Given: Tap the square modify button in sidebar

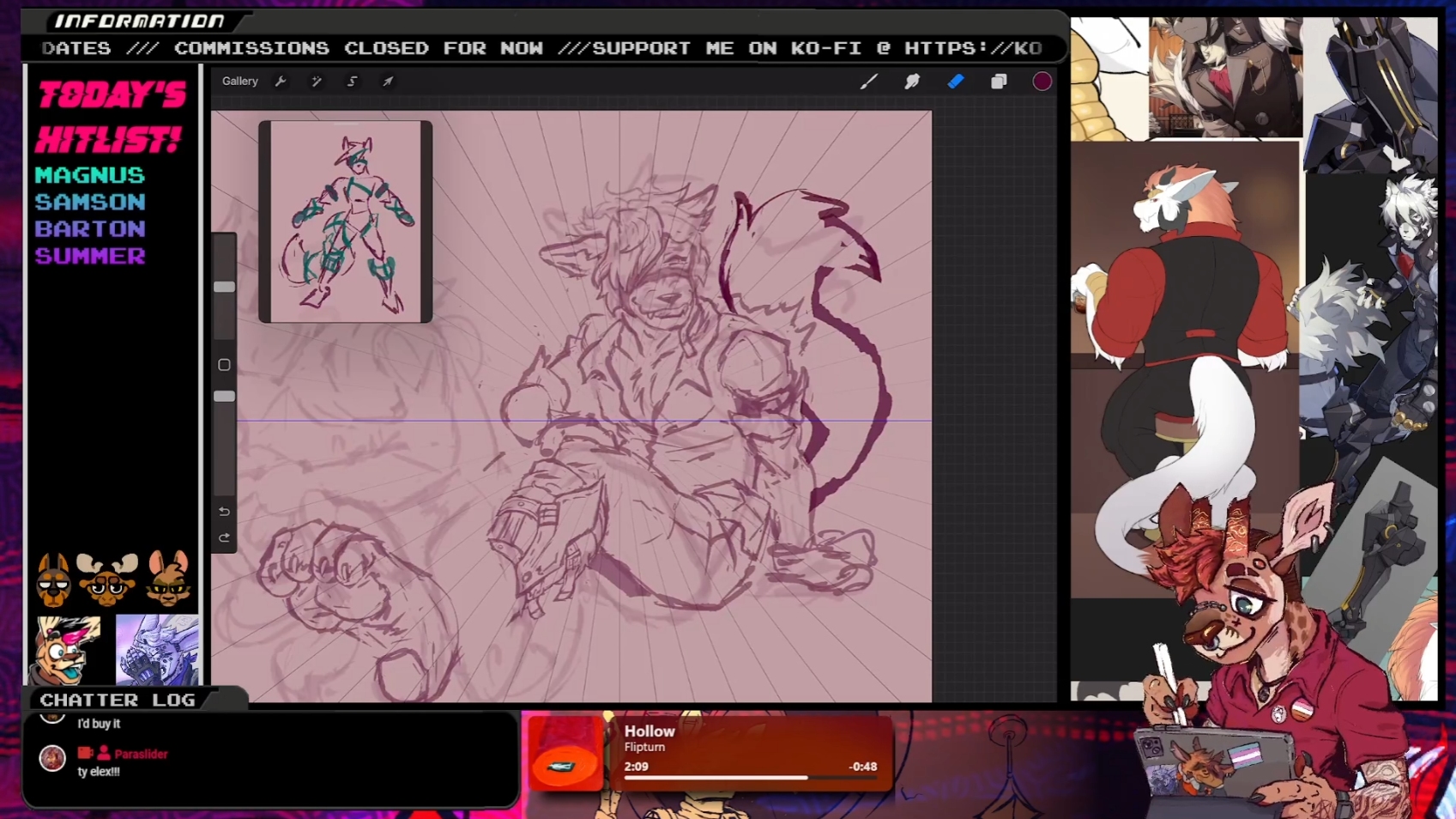Looking at the screenshot, I should [x=224, y=365].
